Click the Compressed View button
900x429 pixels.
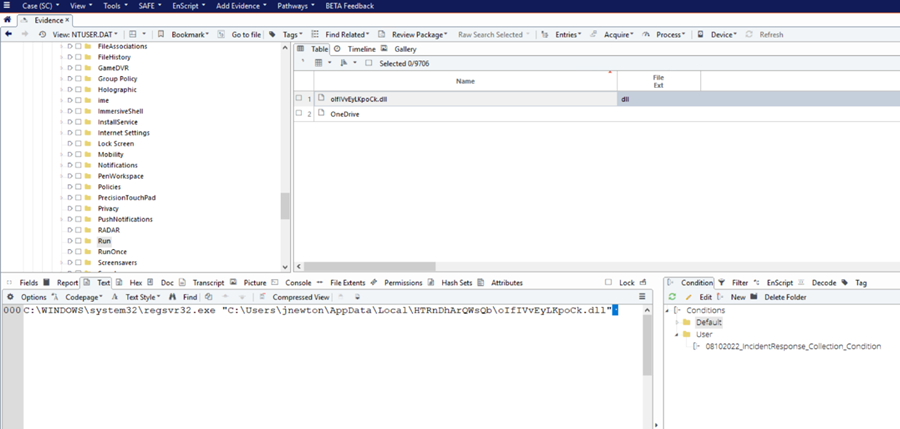tap(301, 297)
